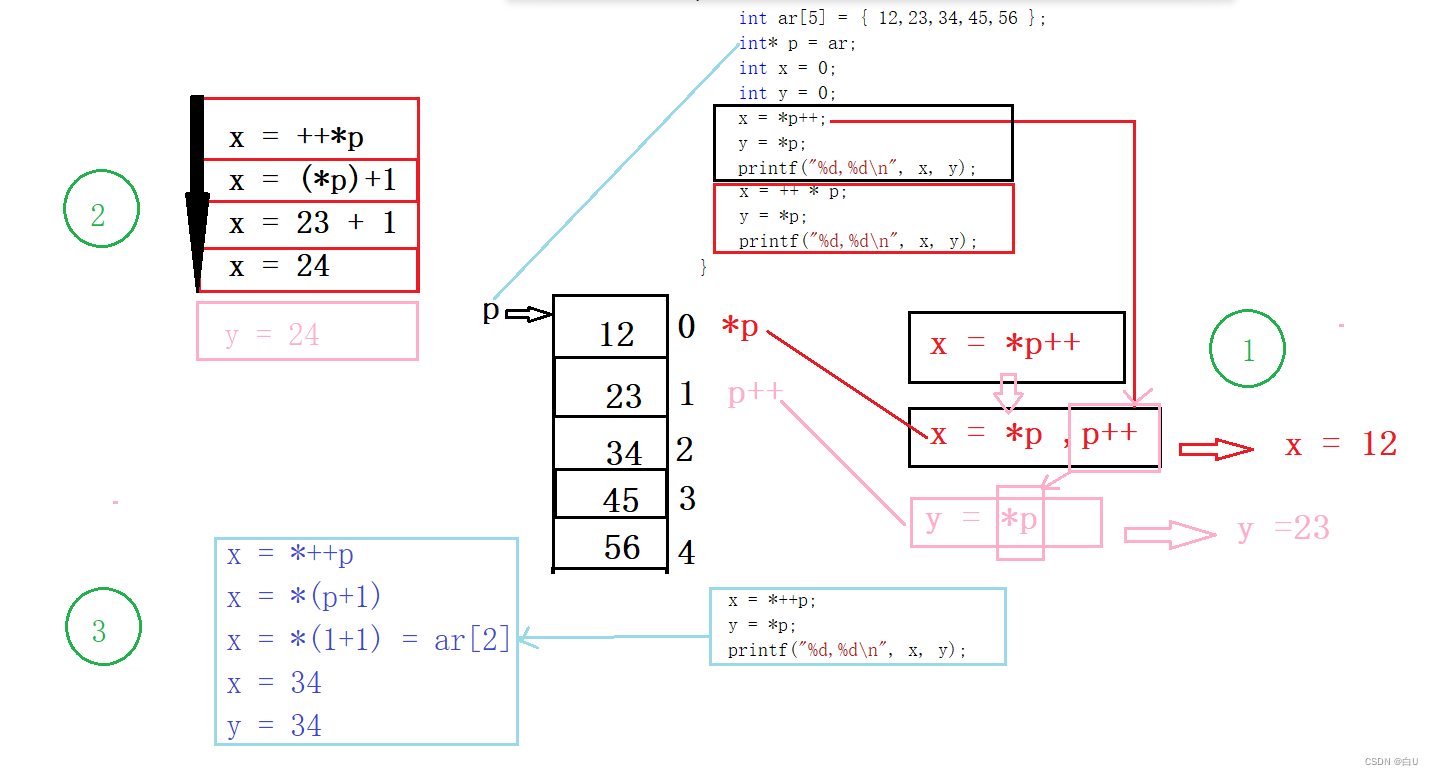Select the text 'x = 23 + 1'
Viewport: 1433px width, 775px height.
(x=312, y=223)
